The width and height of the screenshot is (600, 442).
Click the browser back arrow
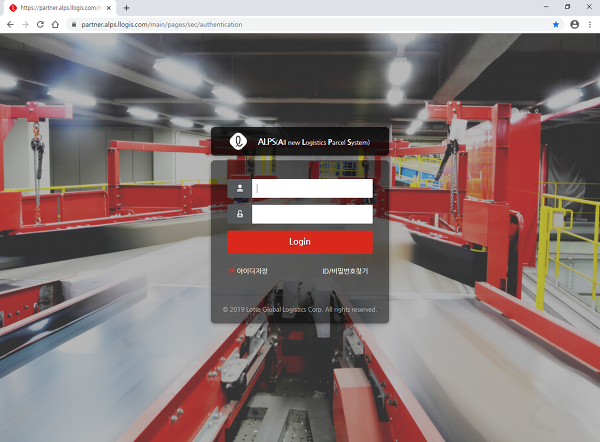click(10, 24)
